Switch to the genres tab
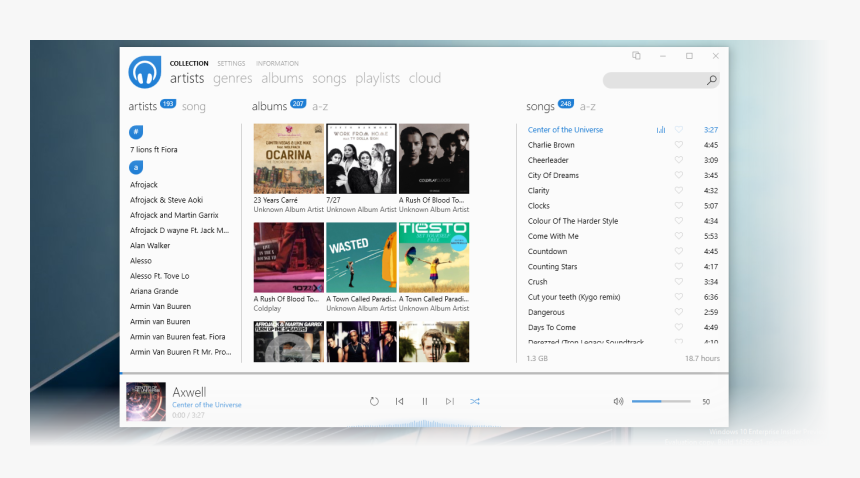Screen dimensions: 860x478 pyautogui.click(x=233, y=78)
